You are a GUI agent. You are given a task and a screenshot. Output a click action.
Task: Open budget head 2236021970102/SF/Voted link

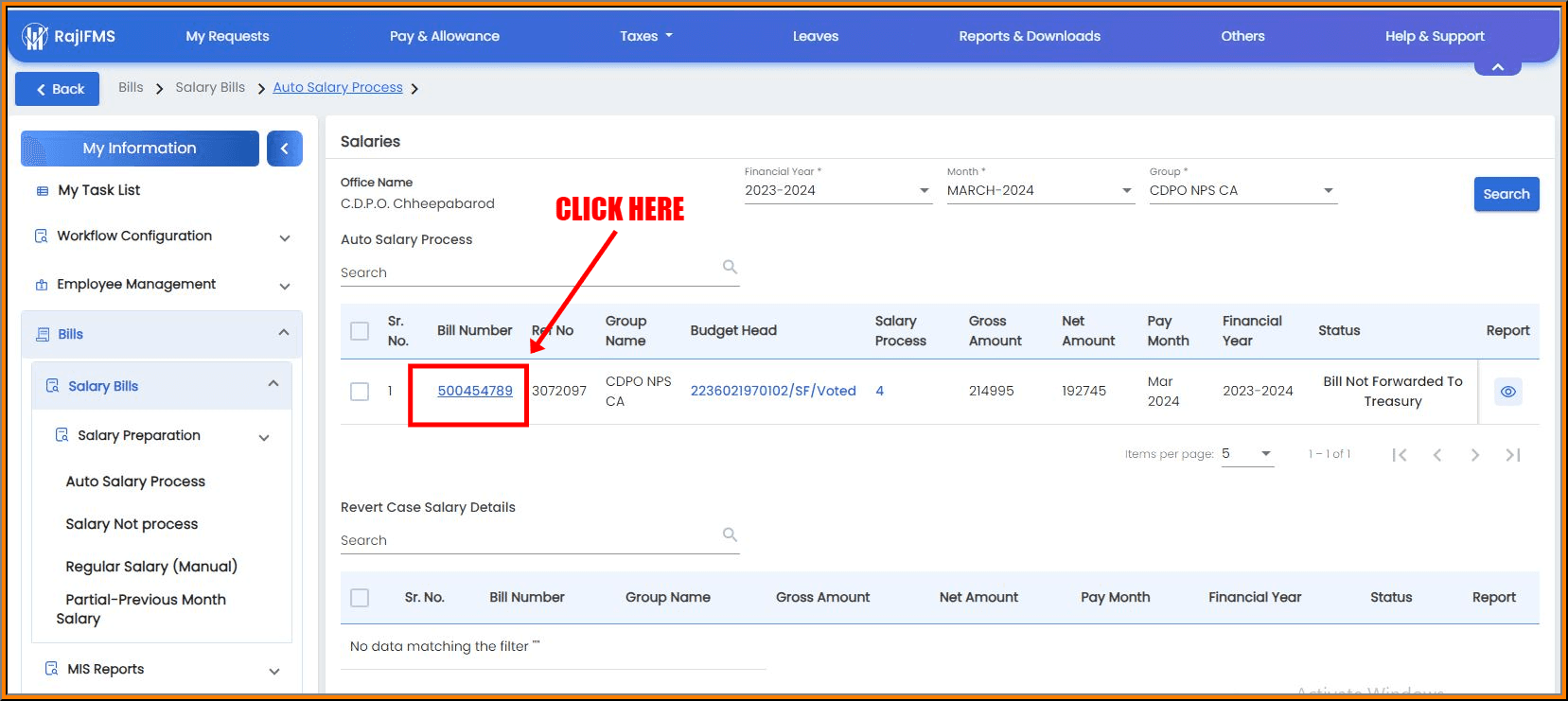[x=773, y=391]
